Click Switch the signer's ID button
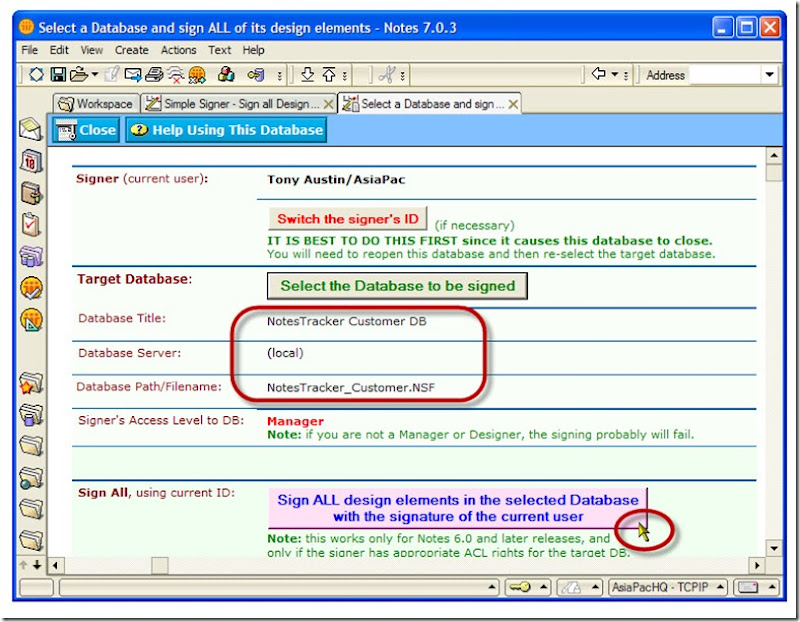The height and width of the screenshot is (622, 800). pos(348,219)
